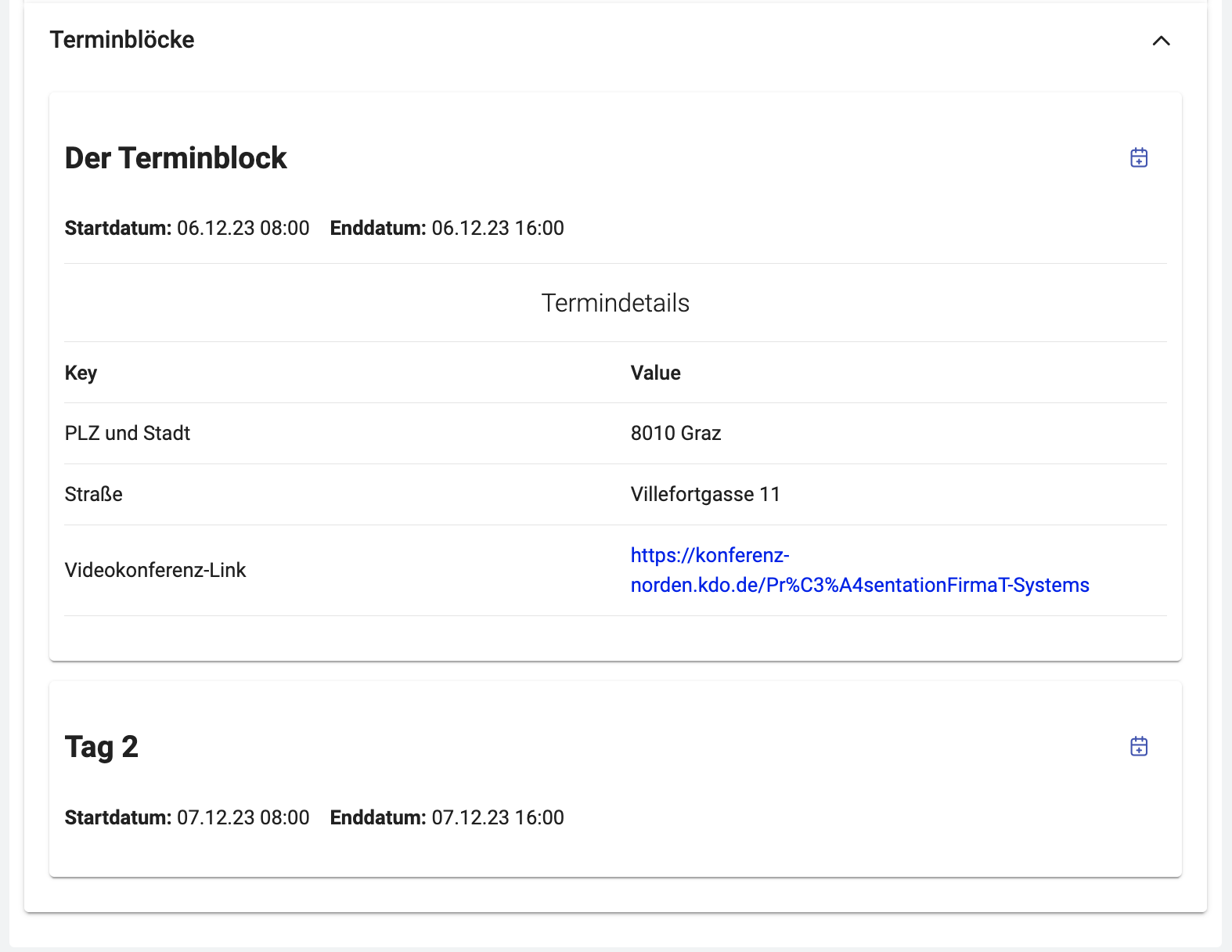This screenshot has height=952, width=1232.
Task: Select the Villefortgasse 11 value cell
Action: 705,494
